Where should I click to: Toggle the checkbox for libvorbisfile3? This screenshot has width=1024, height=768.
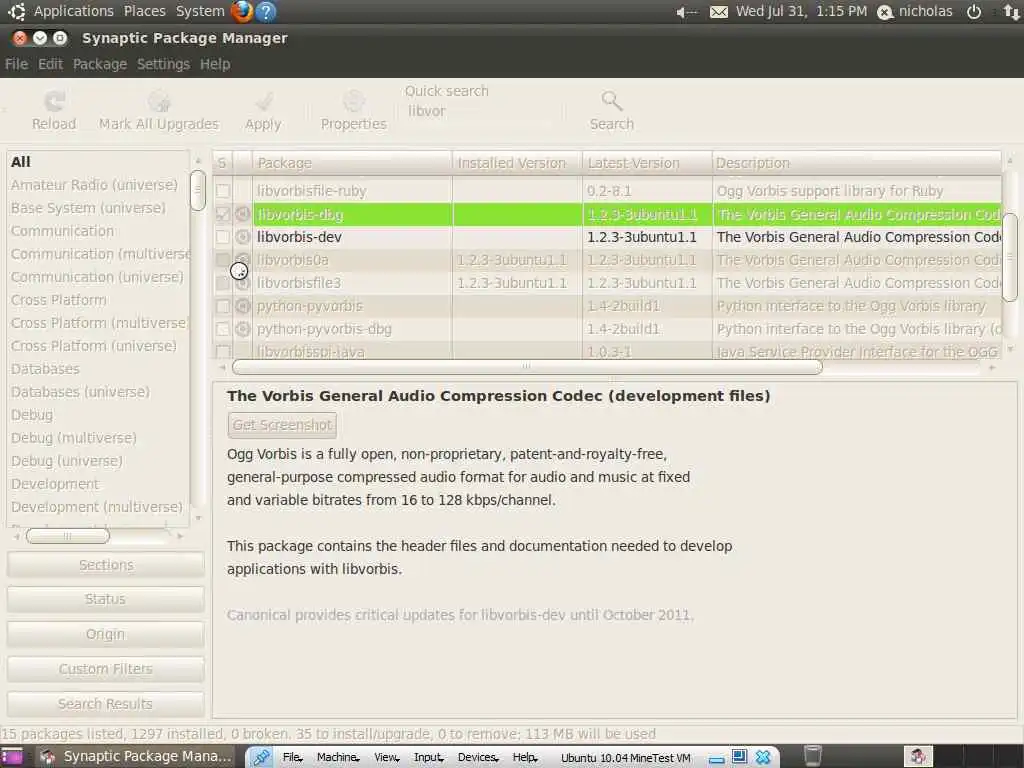click(223, 283)
